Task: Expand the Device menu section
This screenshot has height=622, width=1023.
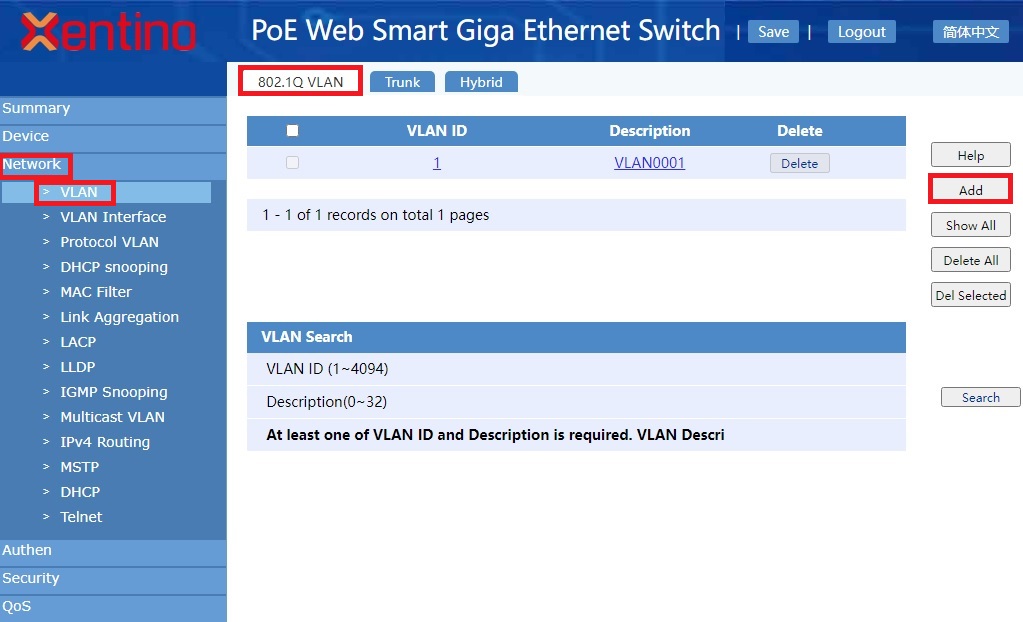Action: click(26, 136)
